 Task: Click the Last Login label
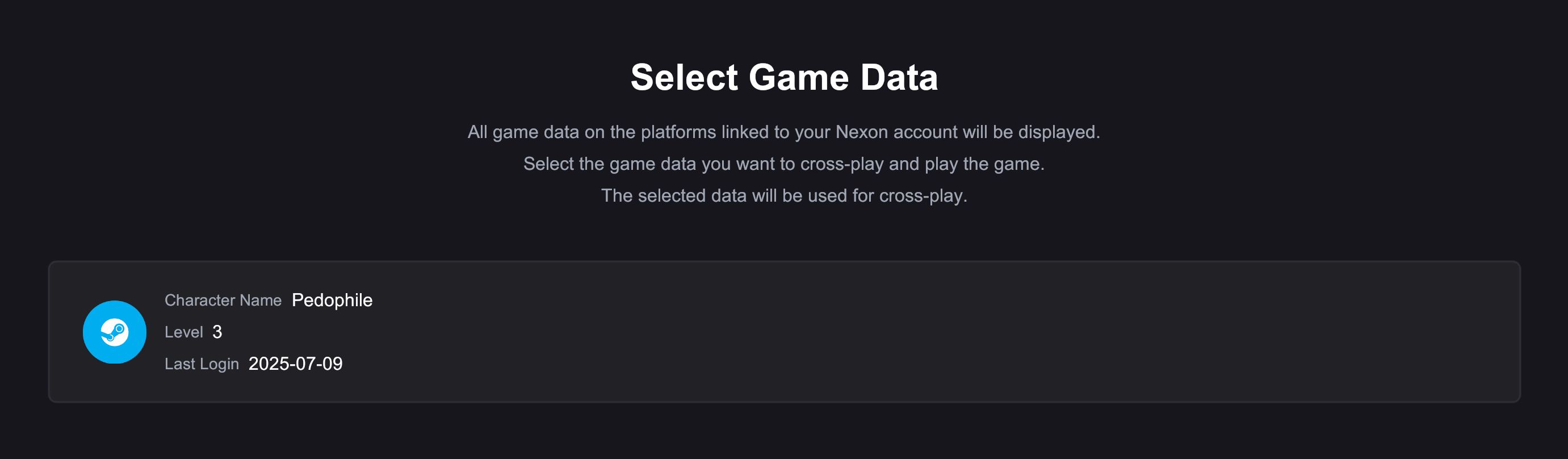coord(202,364)
